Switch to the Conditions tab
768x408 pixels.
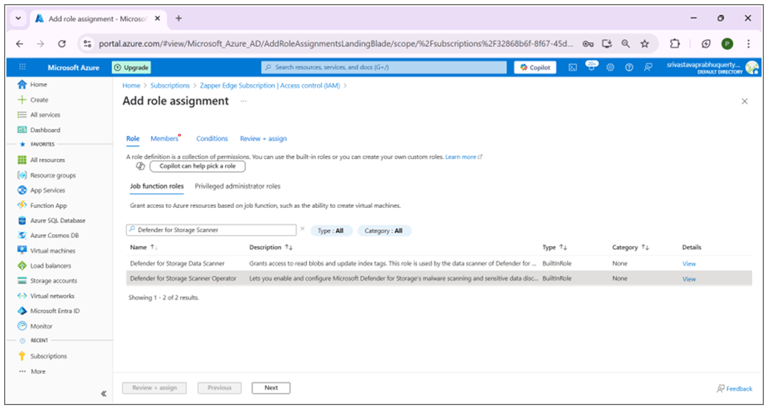click(x=212, y=139)
